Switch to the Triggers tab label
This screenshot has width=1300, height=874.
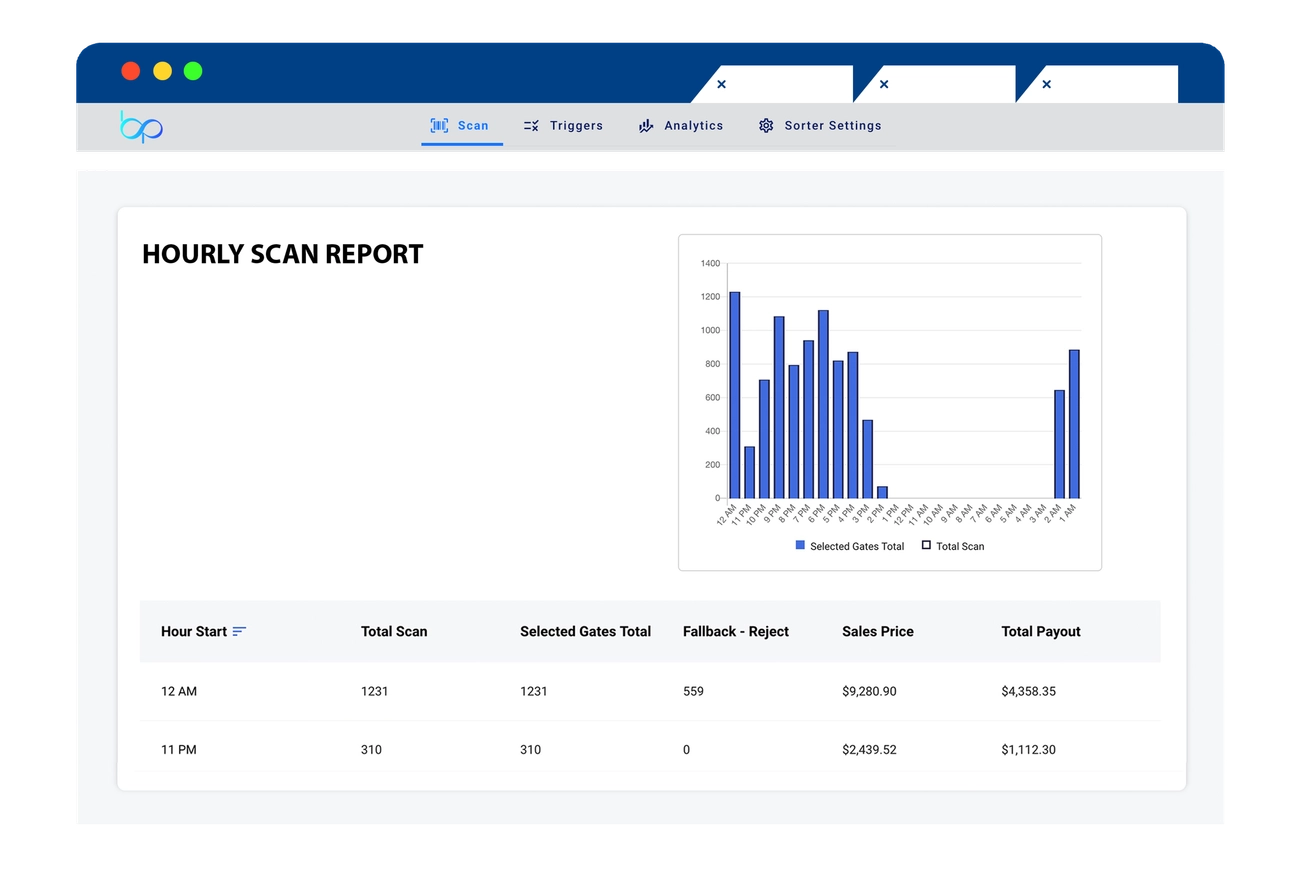pos(576,126)
